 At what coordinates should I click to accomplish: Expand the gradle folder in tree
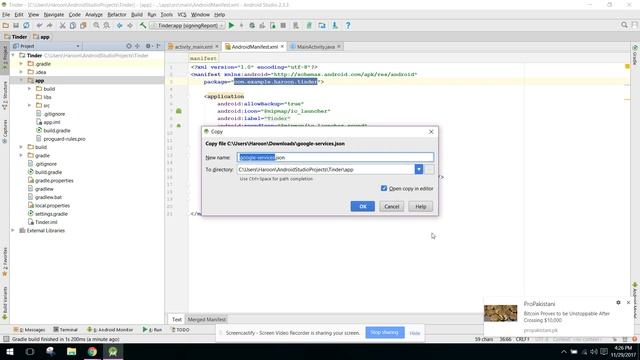(21, 155)
